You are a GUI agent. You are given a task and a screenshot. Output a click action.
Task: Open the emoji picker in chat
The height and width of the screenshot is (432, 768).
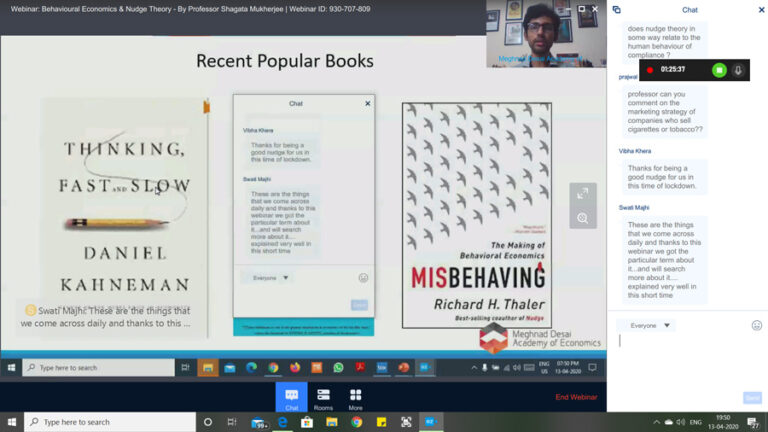(756, 325)
